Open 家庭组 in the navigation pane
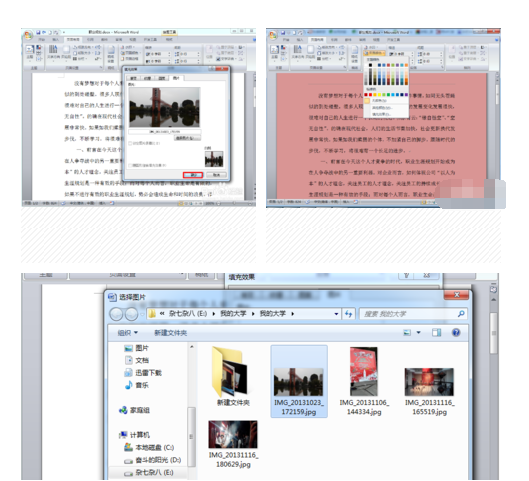 click(134, 410)
